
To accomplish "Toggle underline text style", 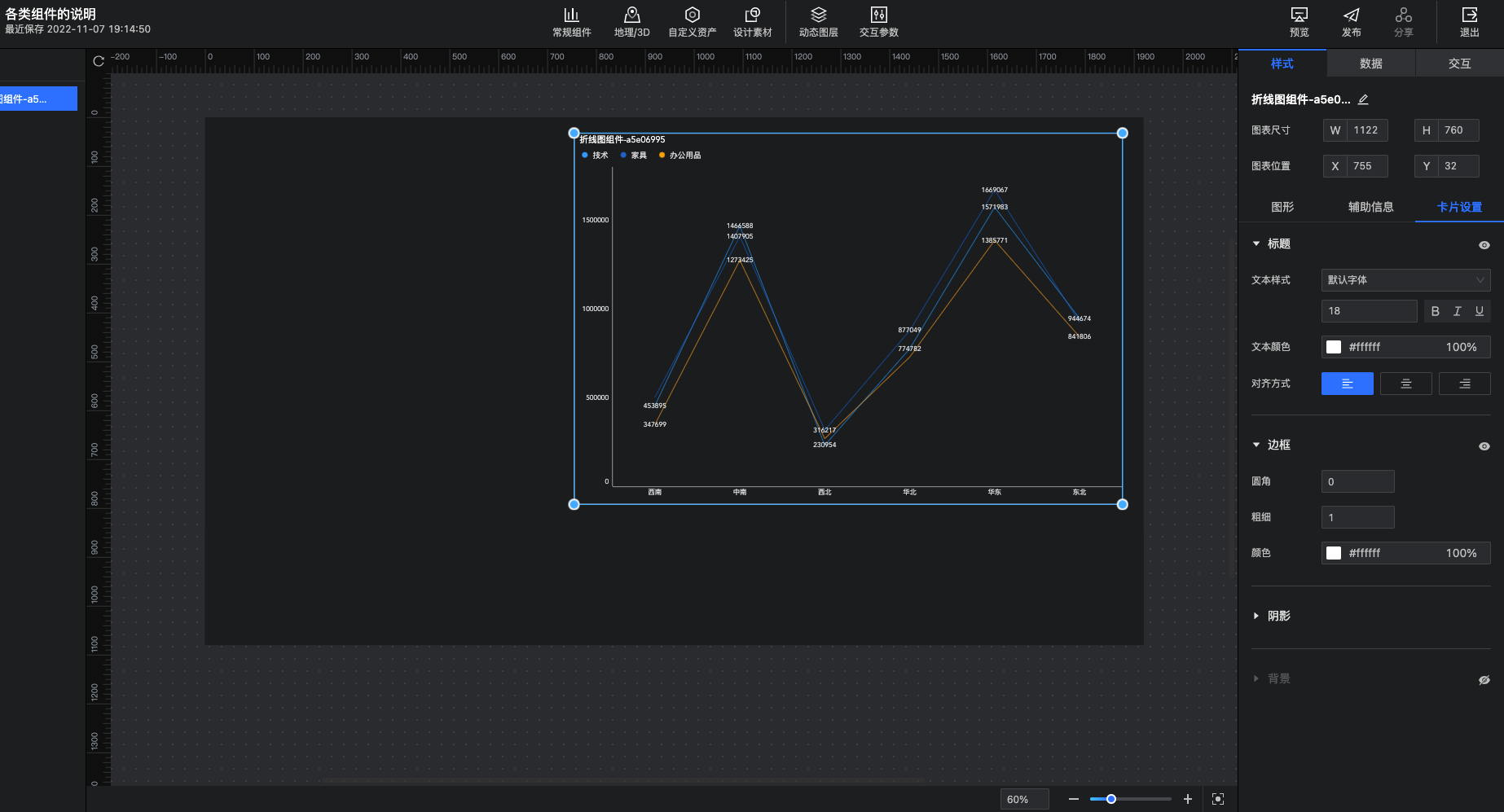I will [1480, 311].
